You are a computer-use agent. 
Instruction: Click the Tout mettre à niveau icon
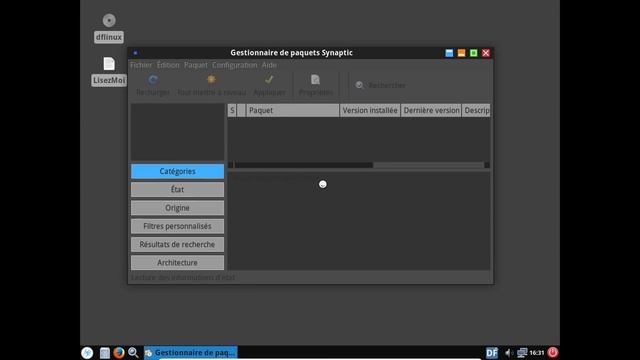(x=211, y=80)
